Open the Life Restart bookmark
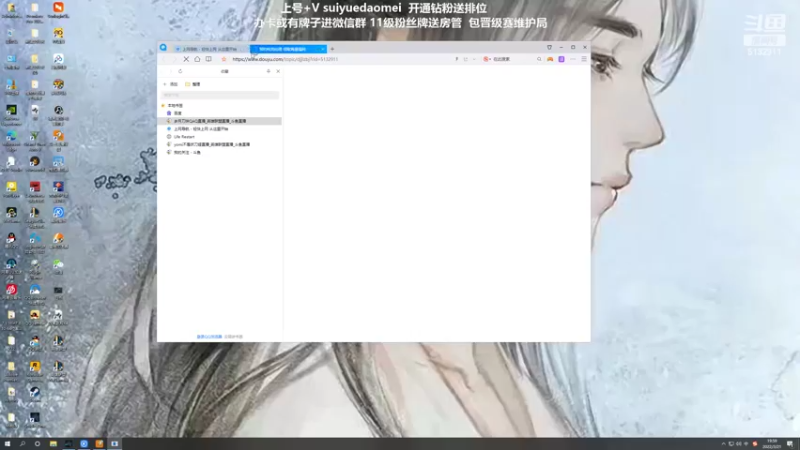Viewport: 800px width, 450px height. click(181, 137)
